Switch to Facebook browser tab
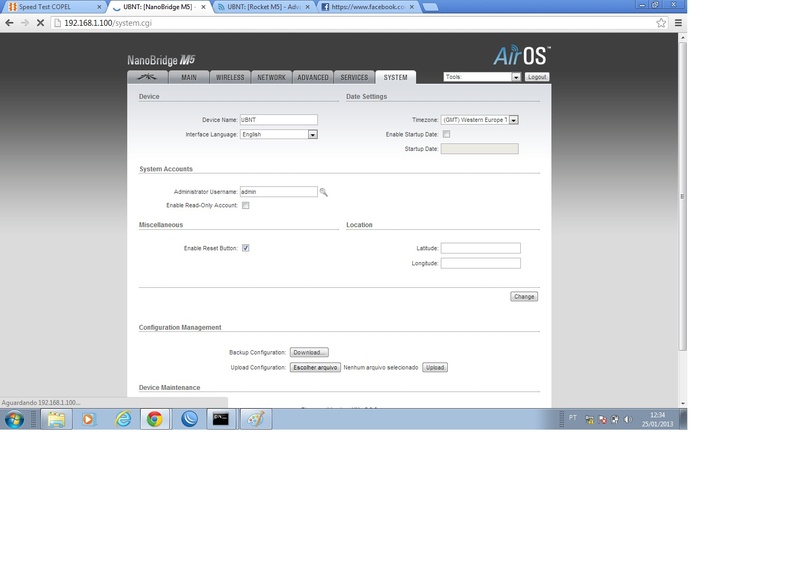800x580 pixels. pyautogui.click(x=368, y=7)
